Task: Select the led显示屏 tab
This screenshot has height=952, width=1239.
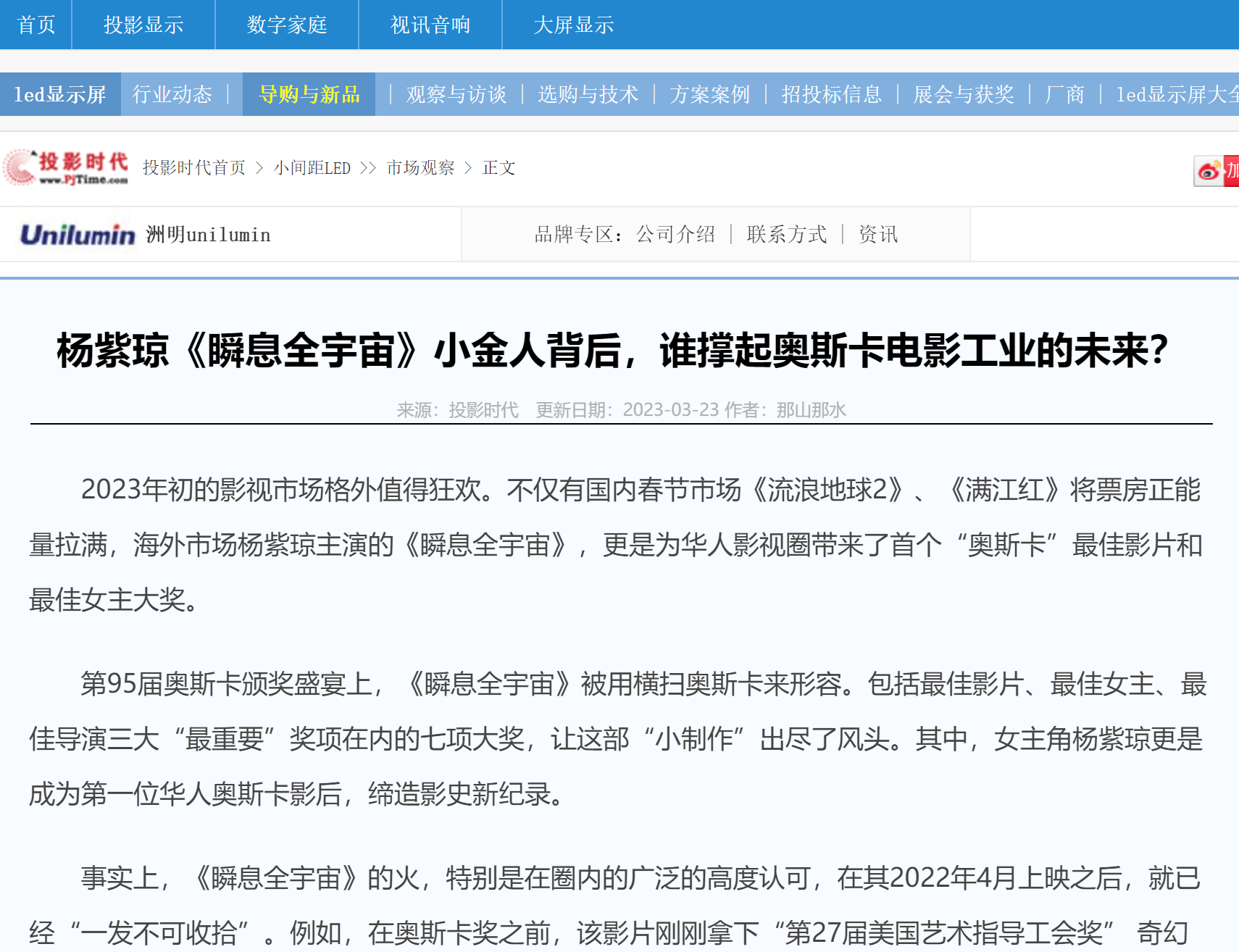Action: pyautogui.click(x=60, y=94)
